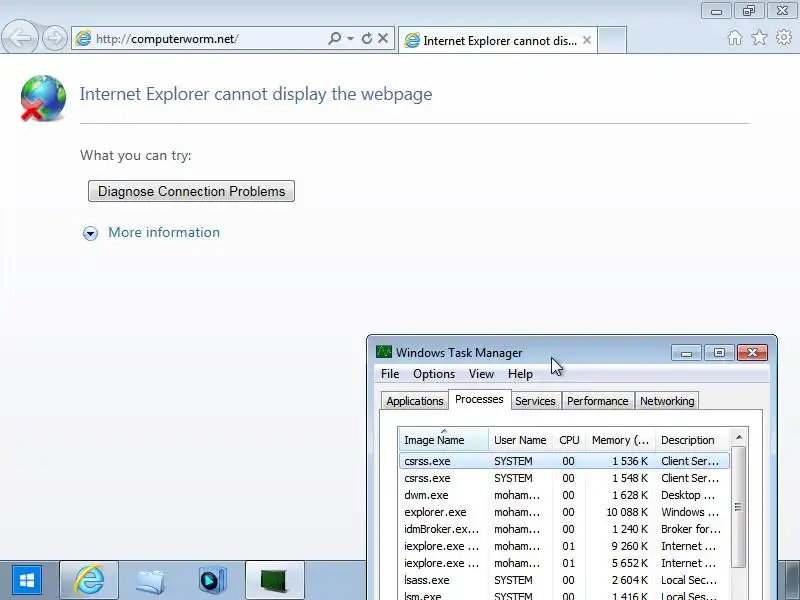Sort processes by Description column

[x=692, y=440]
